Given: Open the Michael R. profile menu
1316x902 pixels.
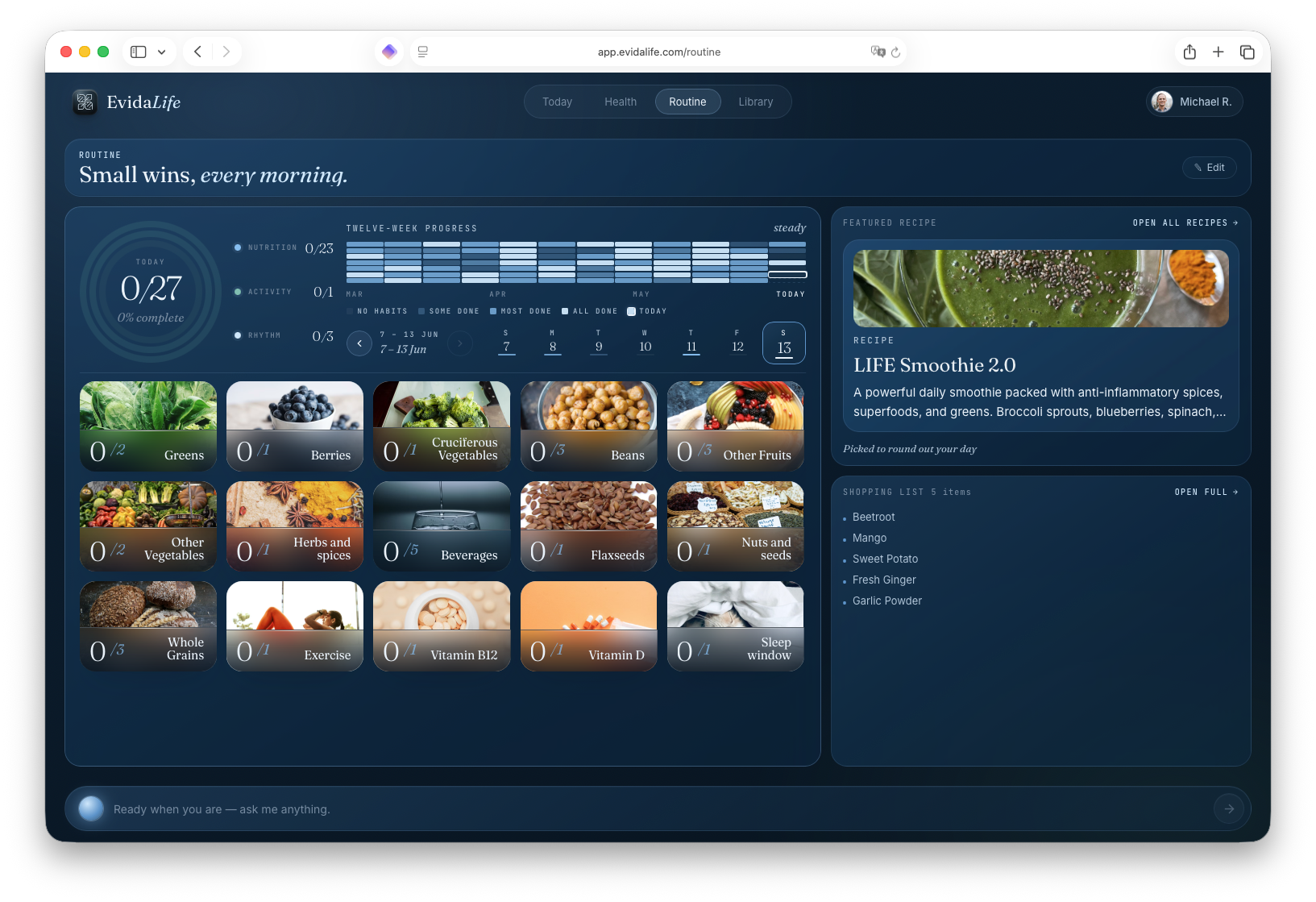Looking at the screenshot, I should [1194, 102].
